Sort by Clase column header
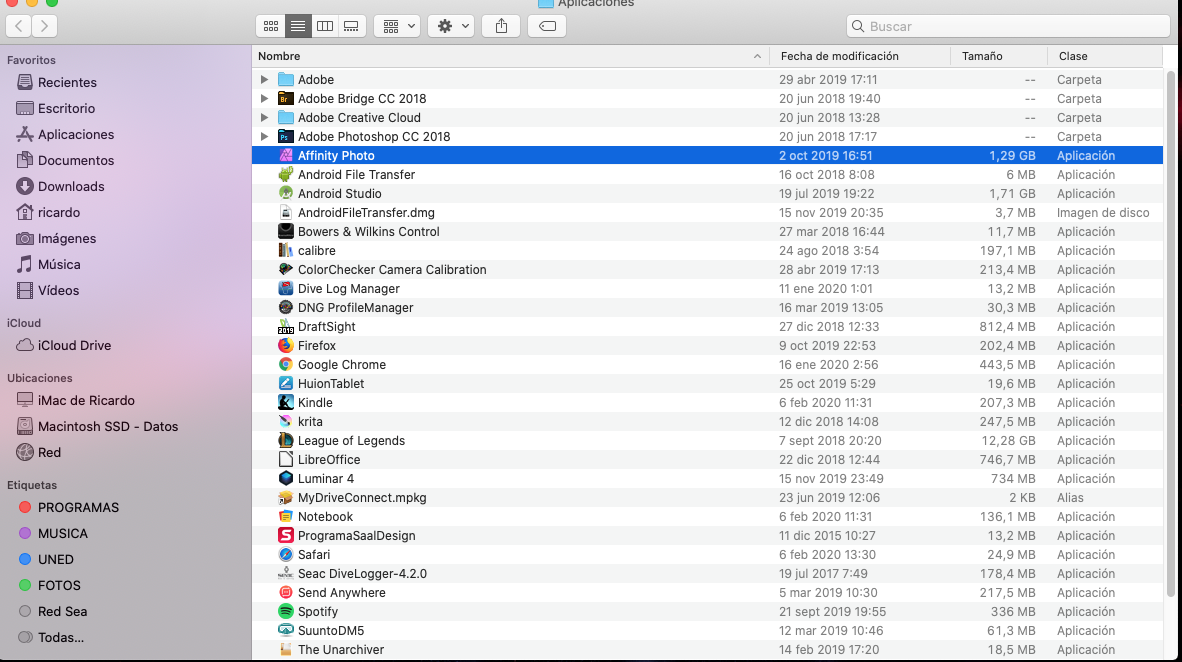Screen dimensions: 1182x662 1104,56
